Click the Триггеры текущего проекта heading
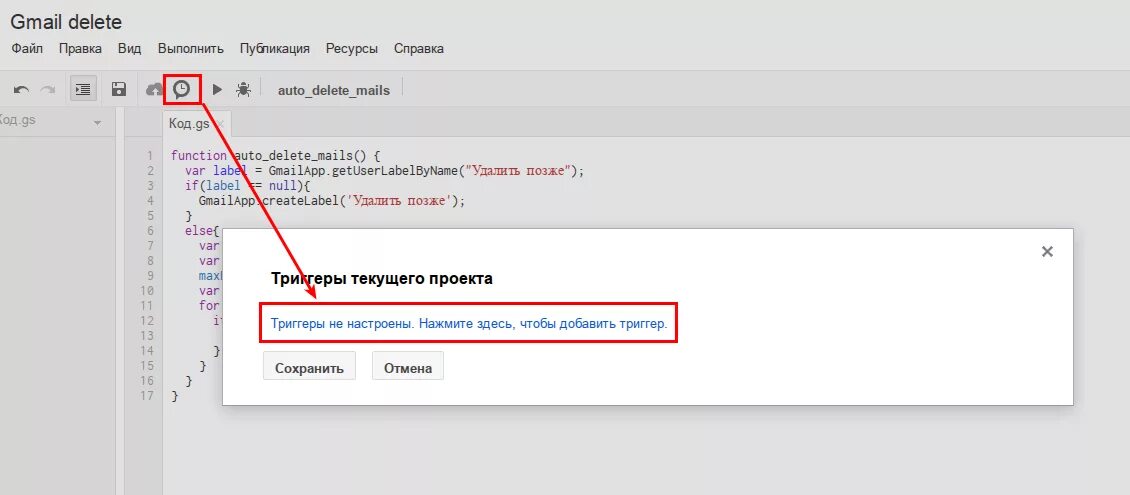 point(381,279)
